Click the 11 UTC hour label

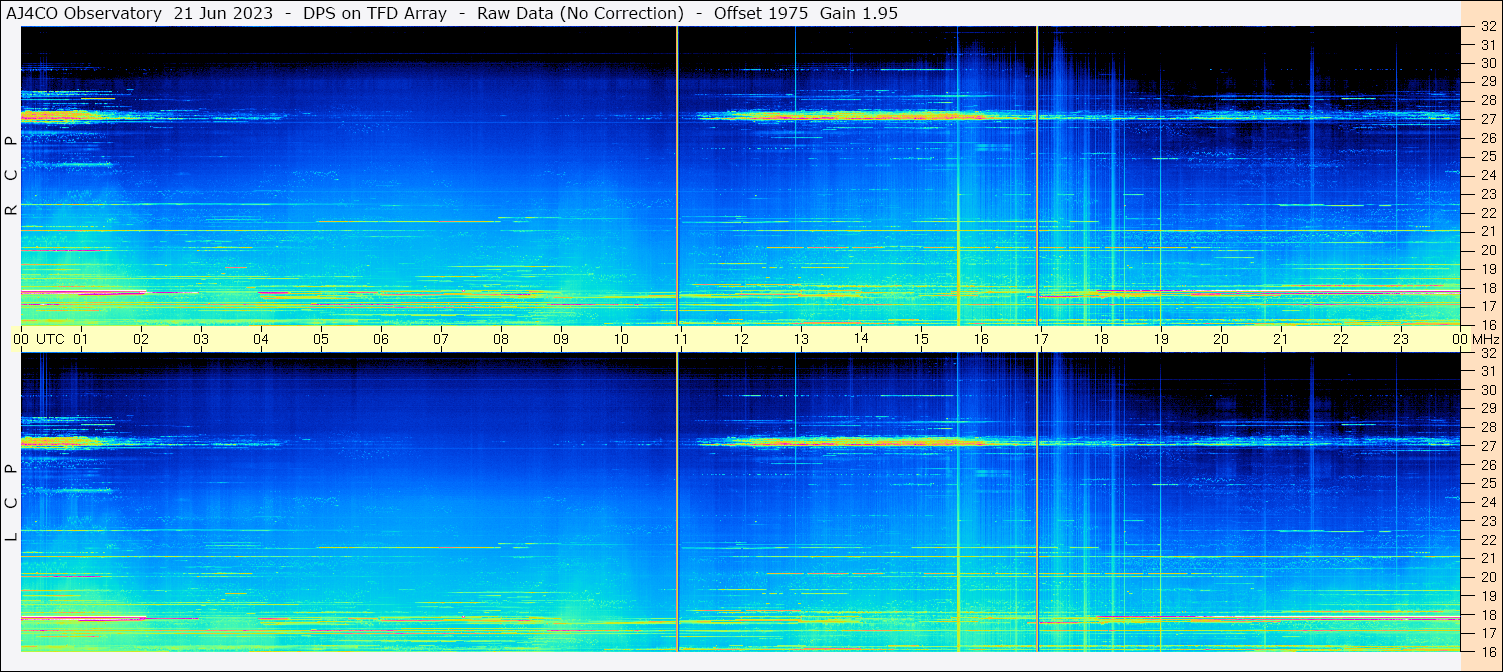click(681, 339)
